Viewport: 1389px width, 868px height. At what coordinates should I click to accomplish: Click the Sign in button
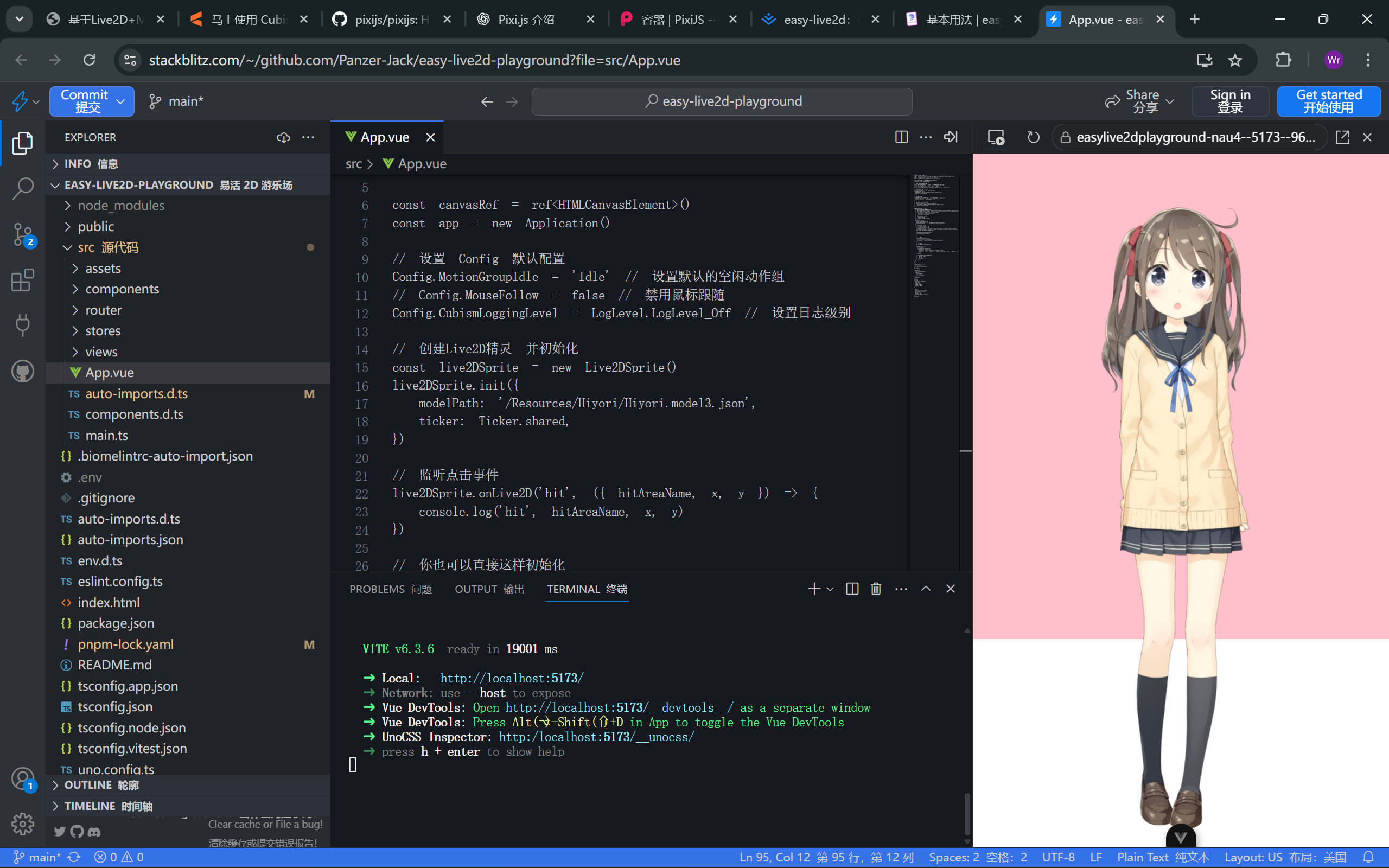(1229, 101)
